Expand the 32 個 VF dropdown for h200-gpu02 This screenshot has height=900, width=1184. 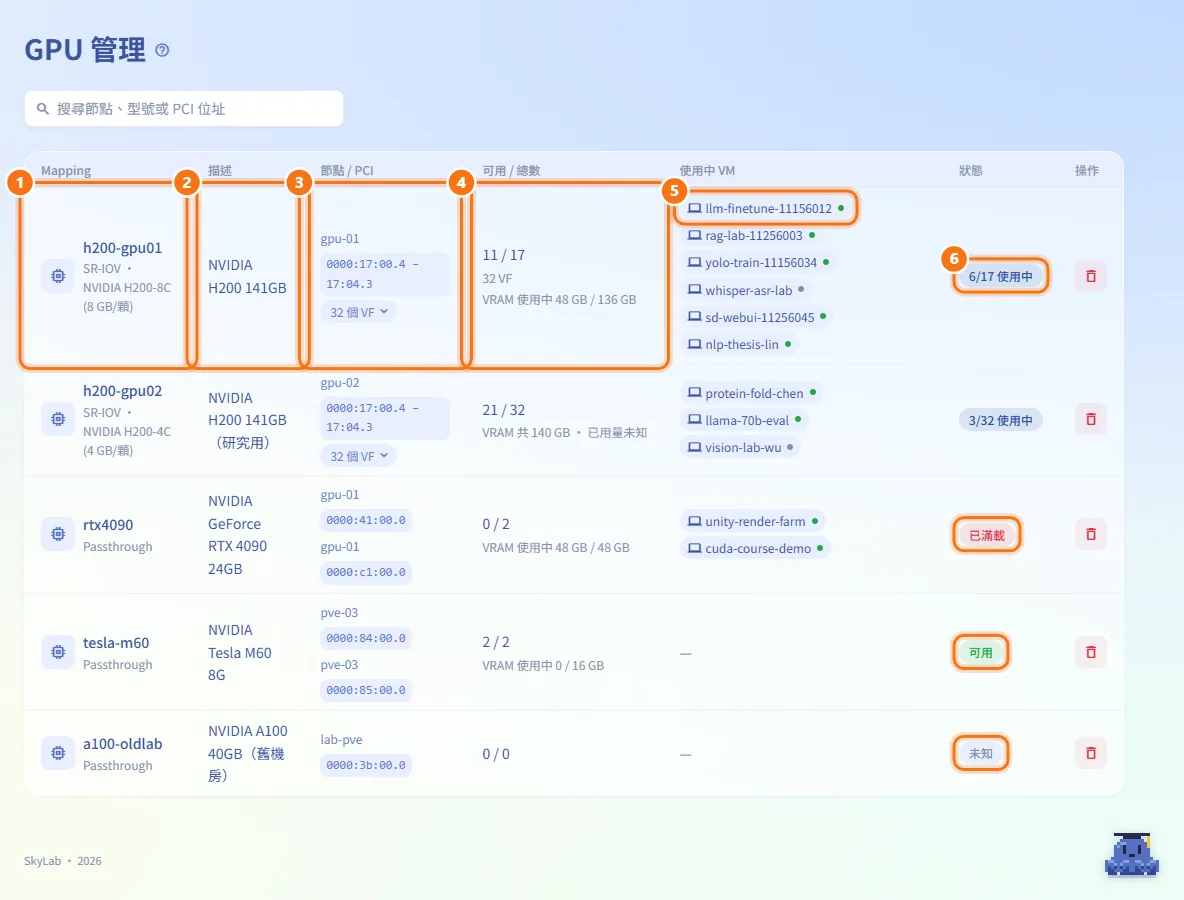pos(359,456)
